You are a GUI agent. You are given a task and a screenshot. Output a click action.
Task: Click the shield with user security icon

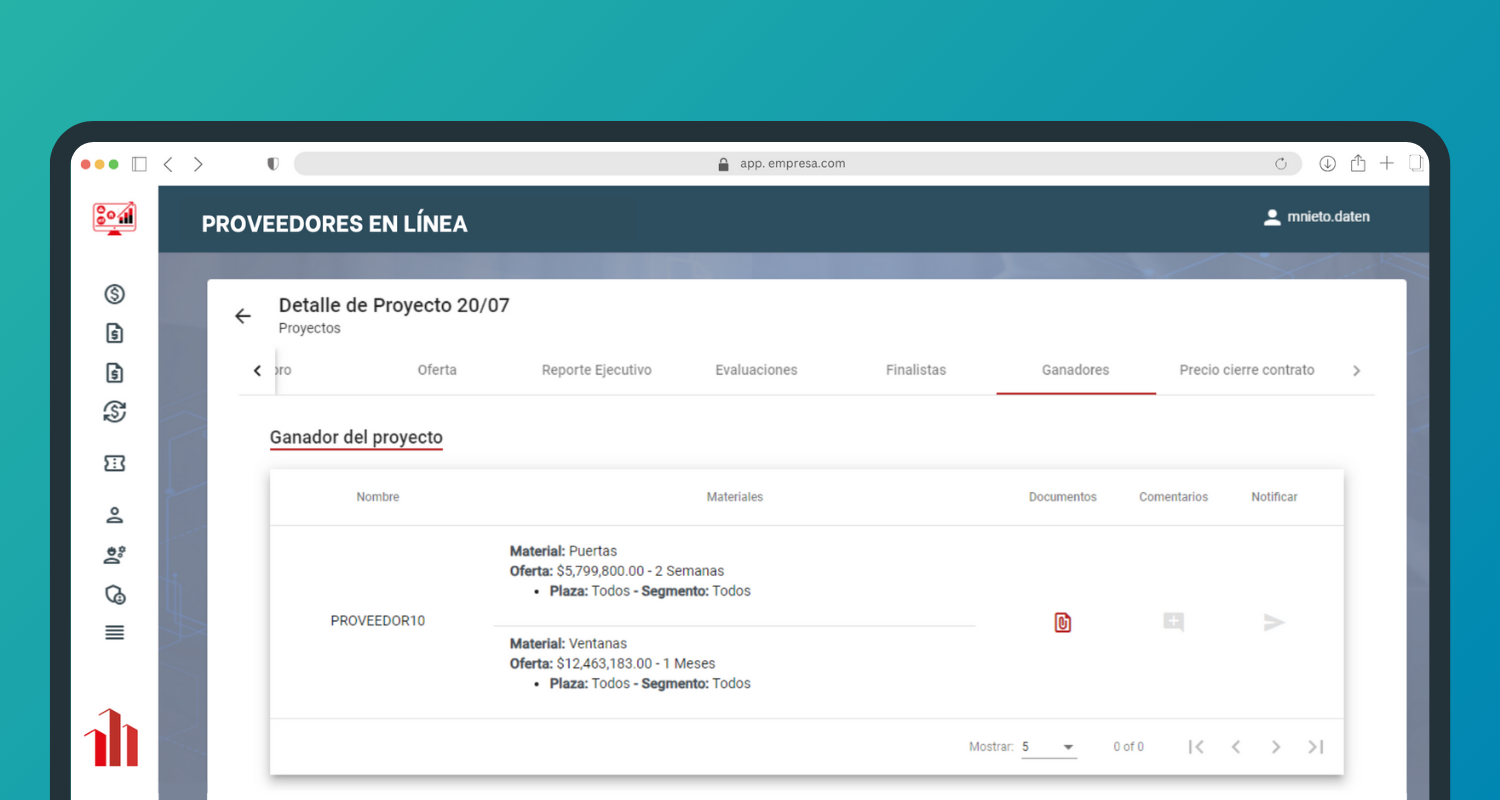tap(115, 595)
